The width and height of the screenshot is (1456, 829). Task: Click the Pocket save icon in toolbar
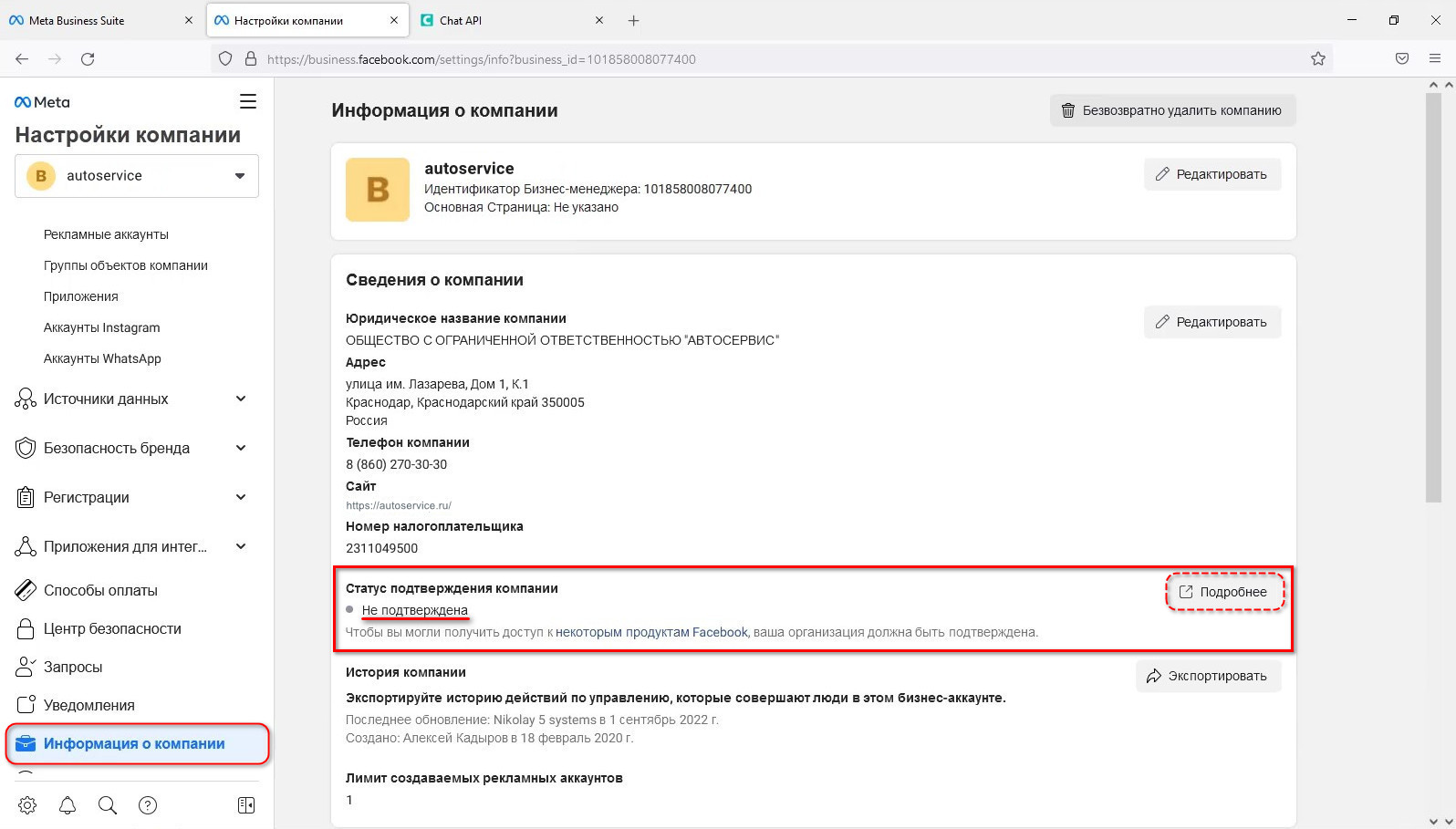1402,59
